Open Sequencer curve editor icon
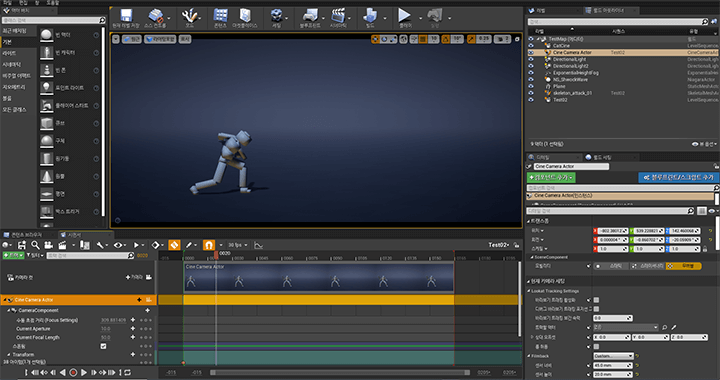 [x=259, y=245]
